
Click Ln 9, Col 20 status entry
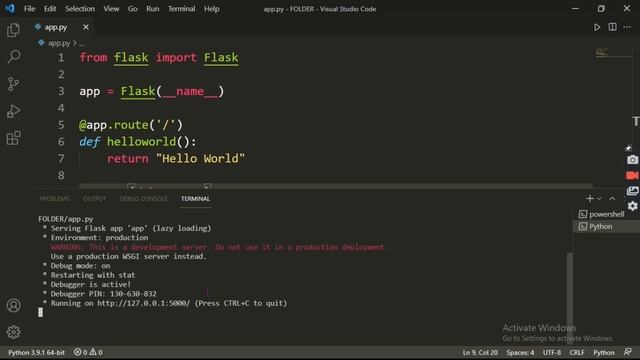[480, 352]
